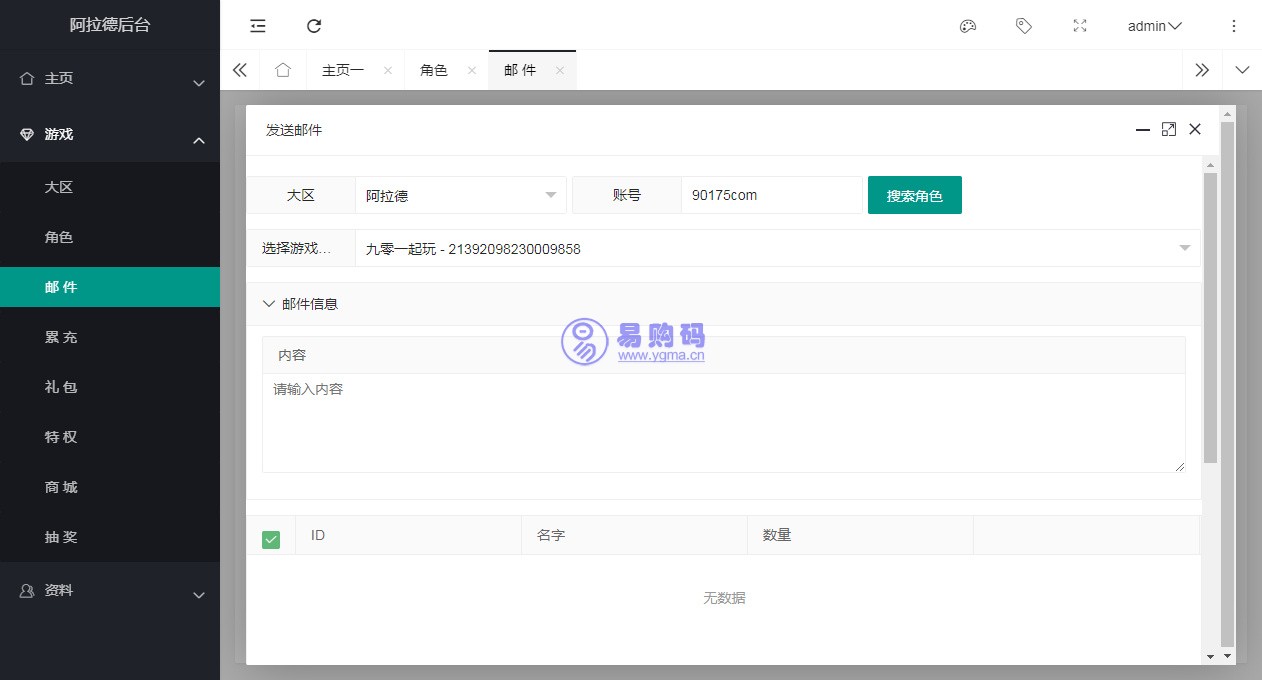Open the theme palette icon
Viewport: 1262px width, 680px height.
click(967, 26)
